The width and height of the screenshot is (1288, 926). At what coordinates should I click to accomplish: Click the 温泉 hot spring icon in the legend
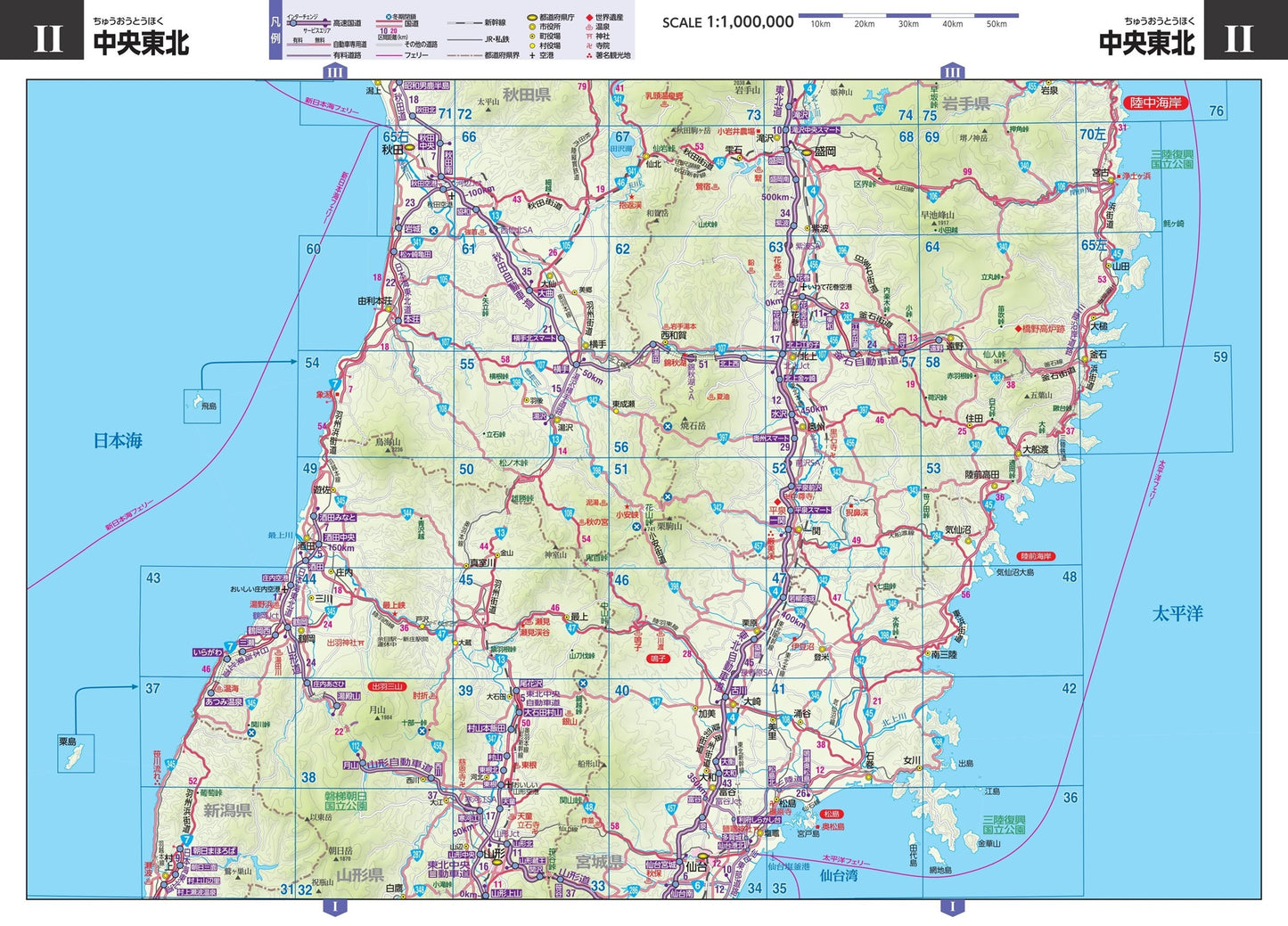pos(588,27)
